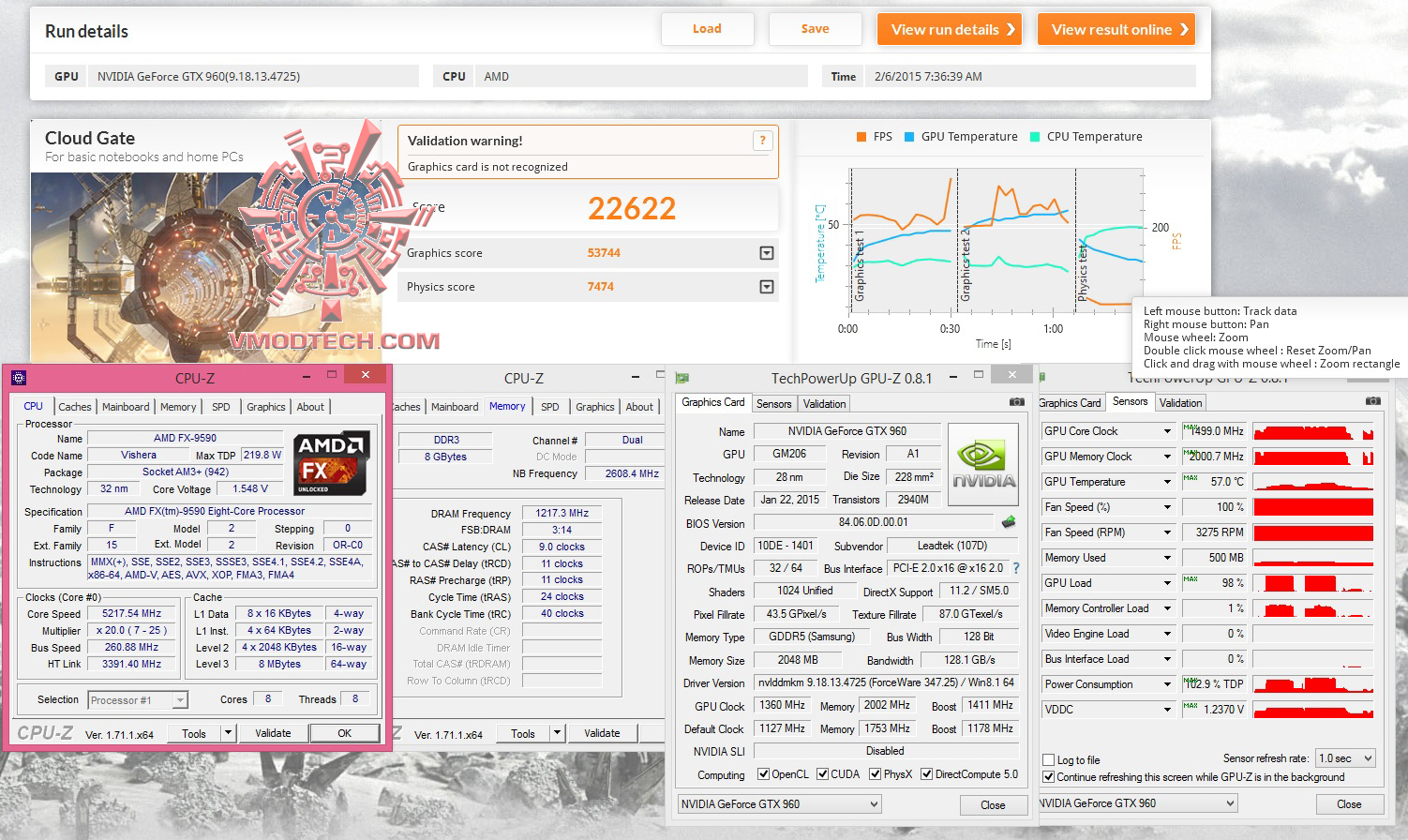Click Tools button in the front CPU-Z window
1408x840 pixels.
tap(194, 733)
